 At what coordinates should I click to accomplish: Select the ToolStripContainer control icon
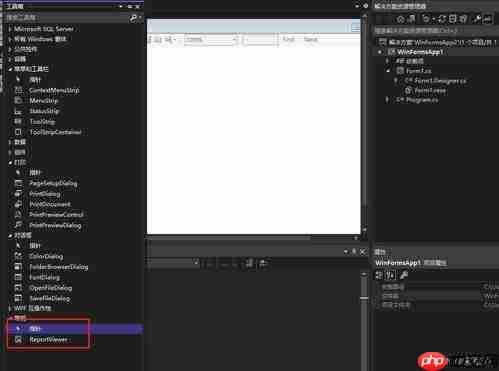click(x=18, y=132)
